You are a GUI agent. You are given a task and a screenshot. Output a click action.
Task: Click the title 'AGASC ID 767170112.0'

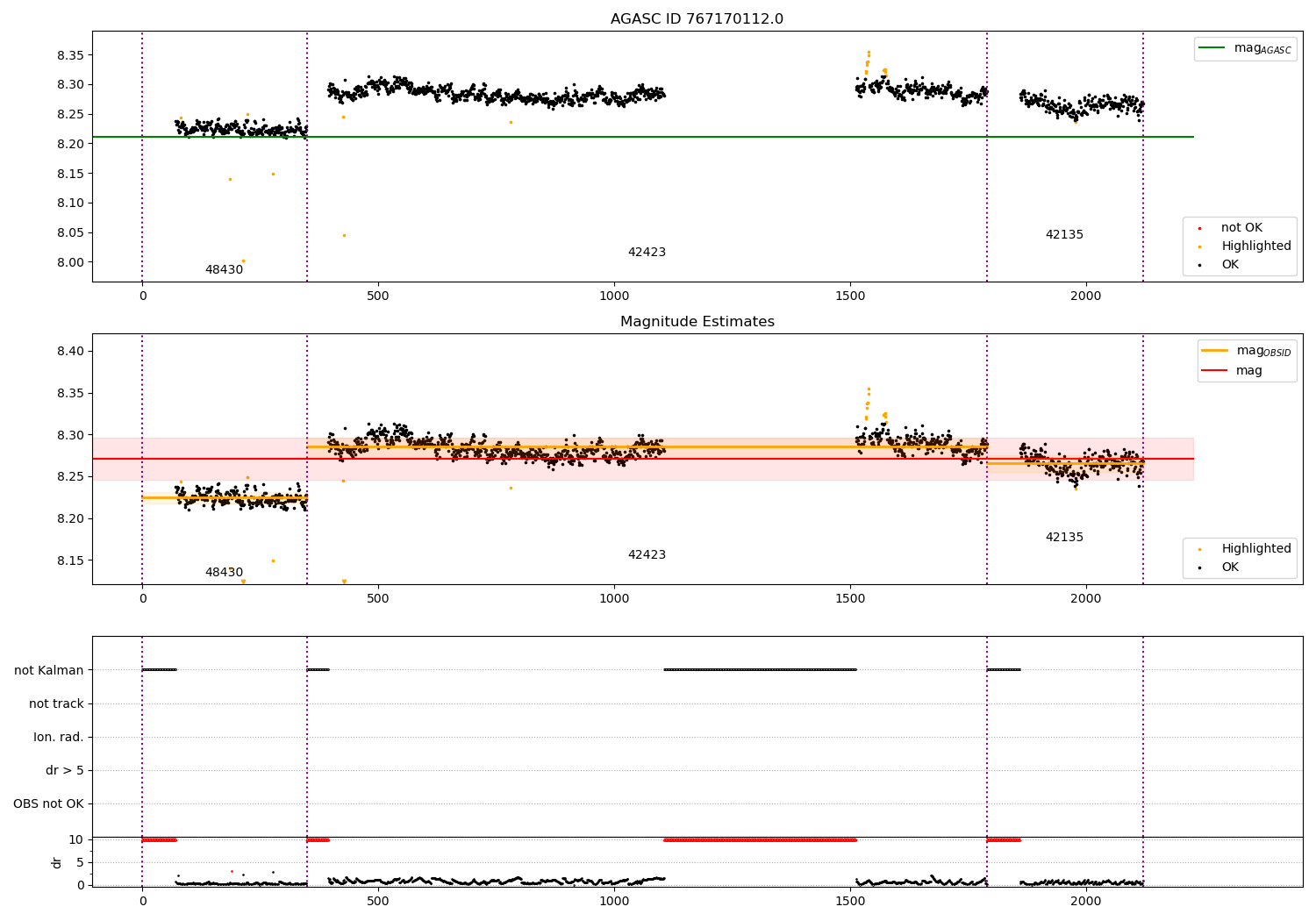[x=697, y=19]
